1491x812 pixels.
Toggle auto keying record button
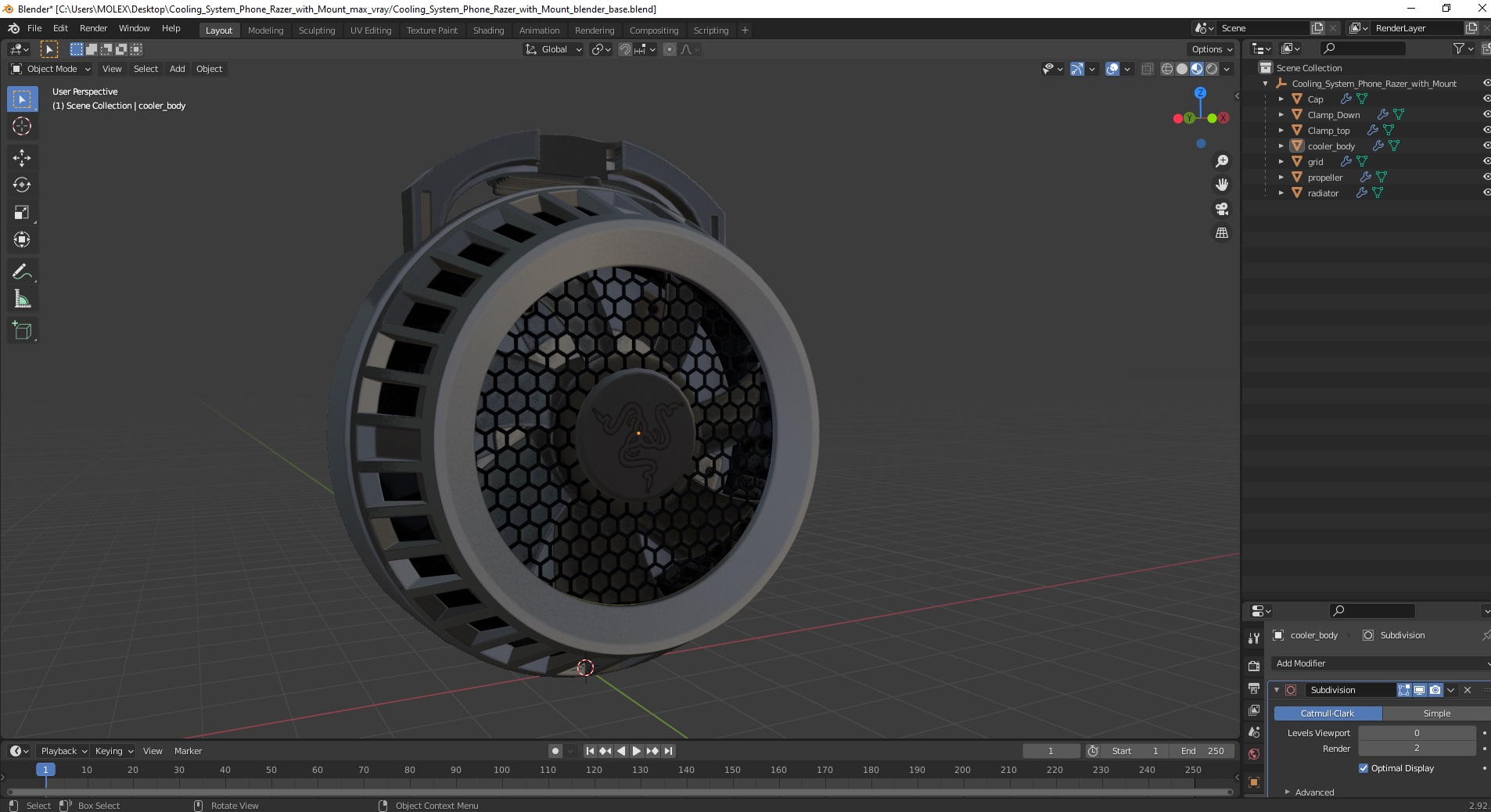(555, 751)
